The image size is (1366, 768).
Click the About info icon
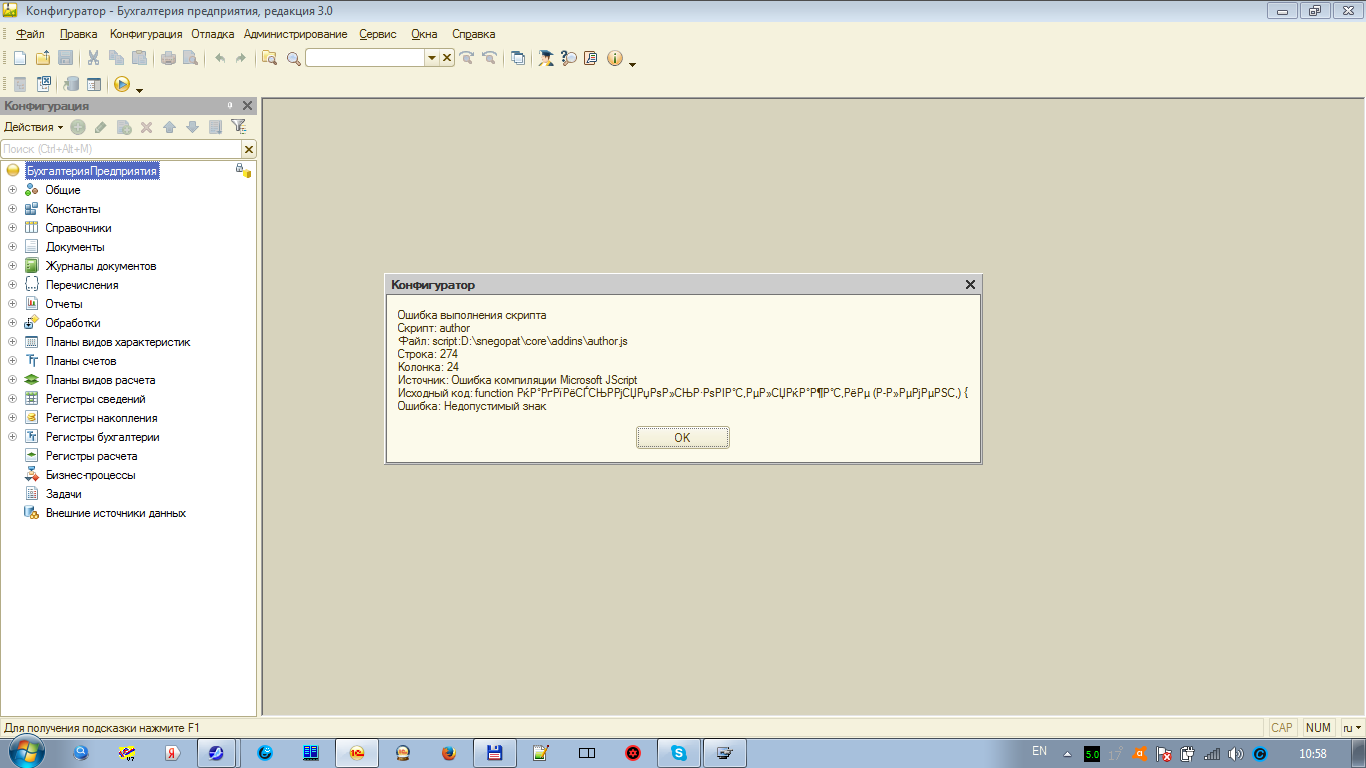point(614,58)
